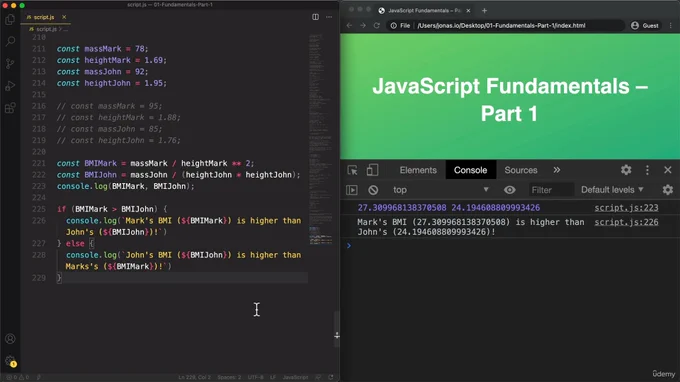Click the JavaScript Fundamentals – Part 1 heading

tap(510, 100)
